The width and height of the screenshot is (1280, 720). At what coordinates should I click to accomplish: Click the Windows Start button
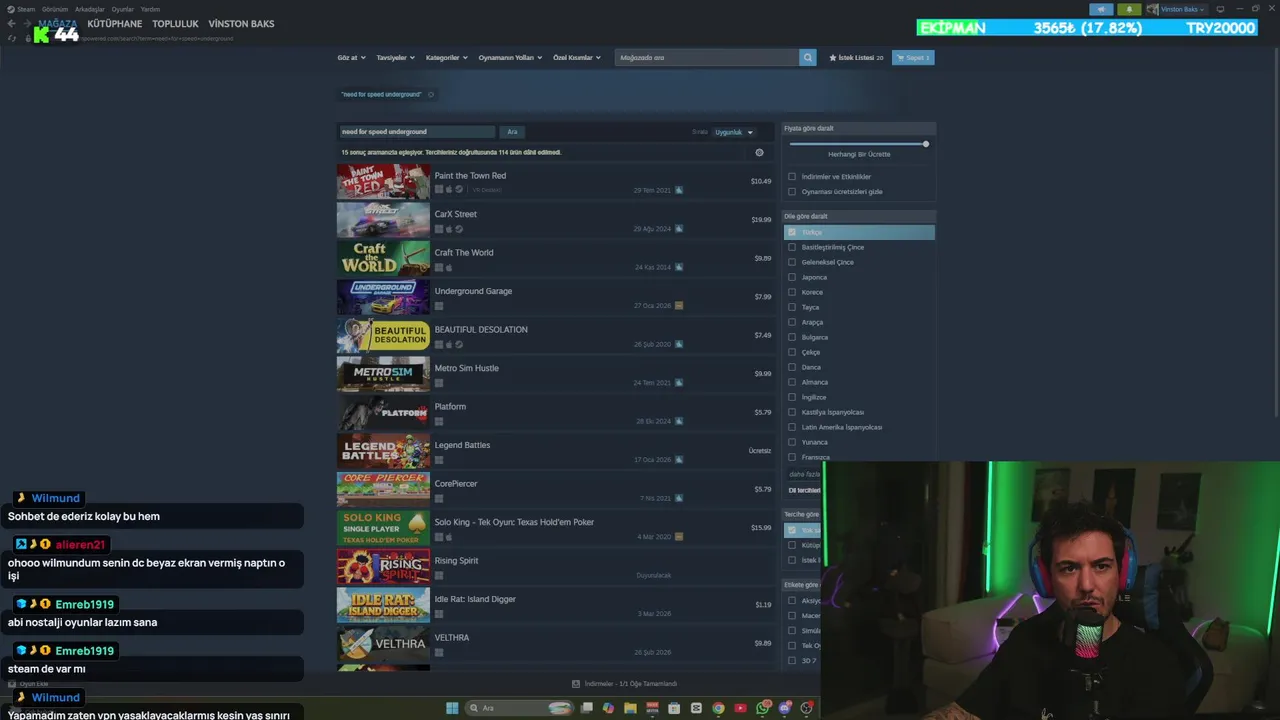coord(452,708)
